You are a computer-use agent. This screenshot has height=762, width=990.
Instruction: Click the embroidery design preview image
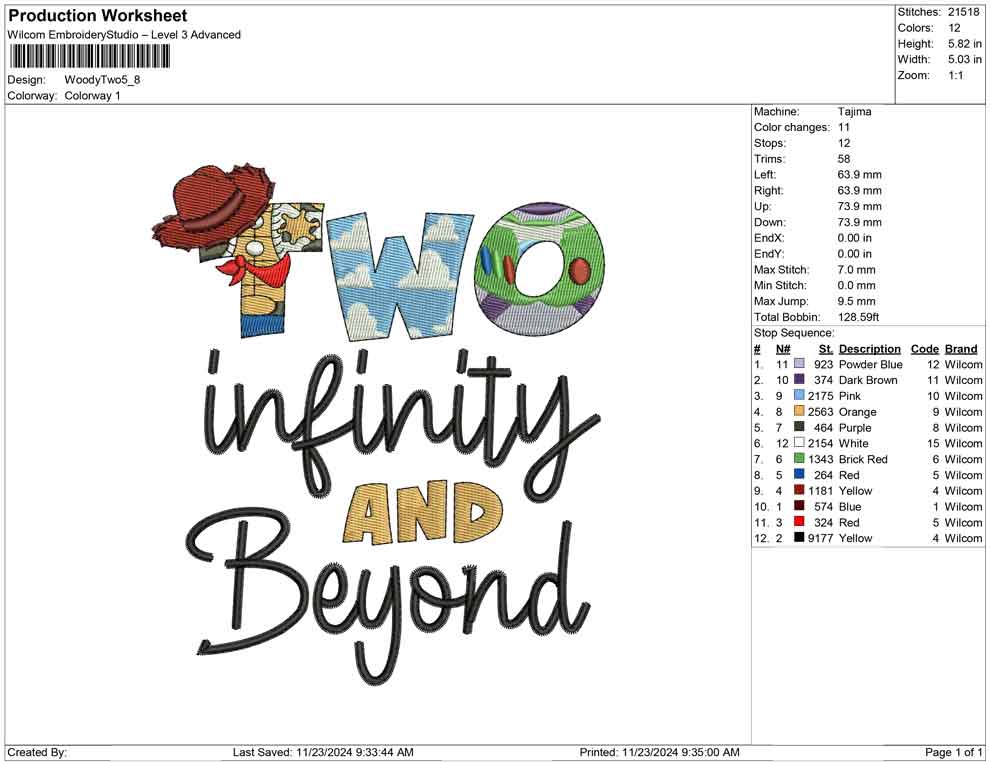pos(379,424)
